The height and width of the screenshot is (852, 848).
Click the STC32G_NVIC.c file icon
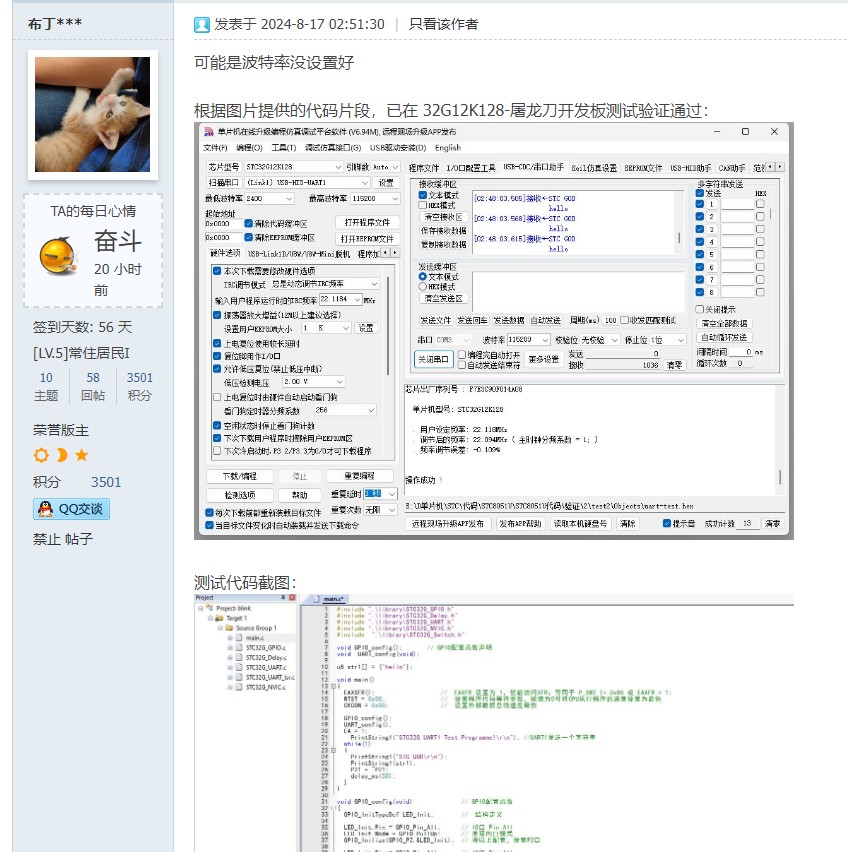click(x=238, y=687)
